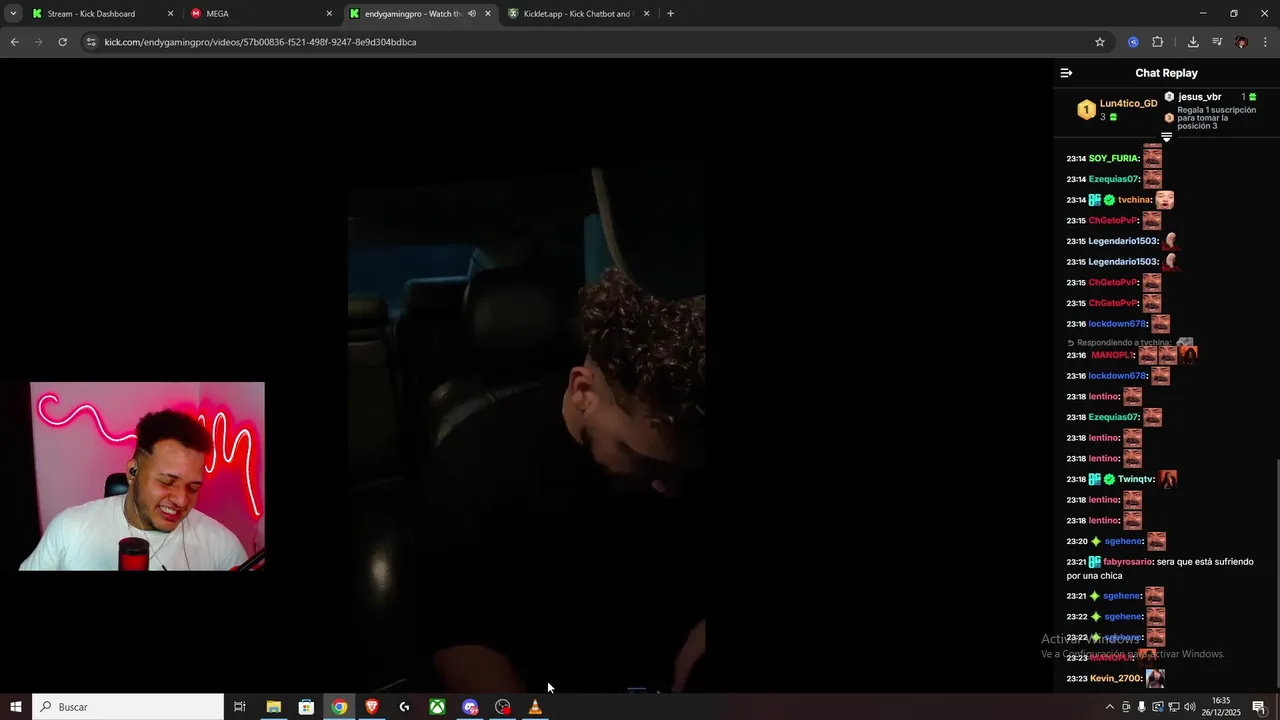1280x720 pixels.
Task: Collapse the Chat Replay panel
Action: [x=1066, y=73]
